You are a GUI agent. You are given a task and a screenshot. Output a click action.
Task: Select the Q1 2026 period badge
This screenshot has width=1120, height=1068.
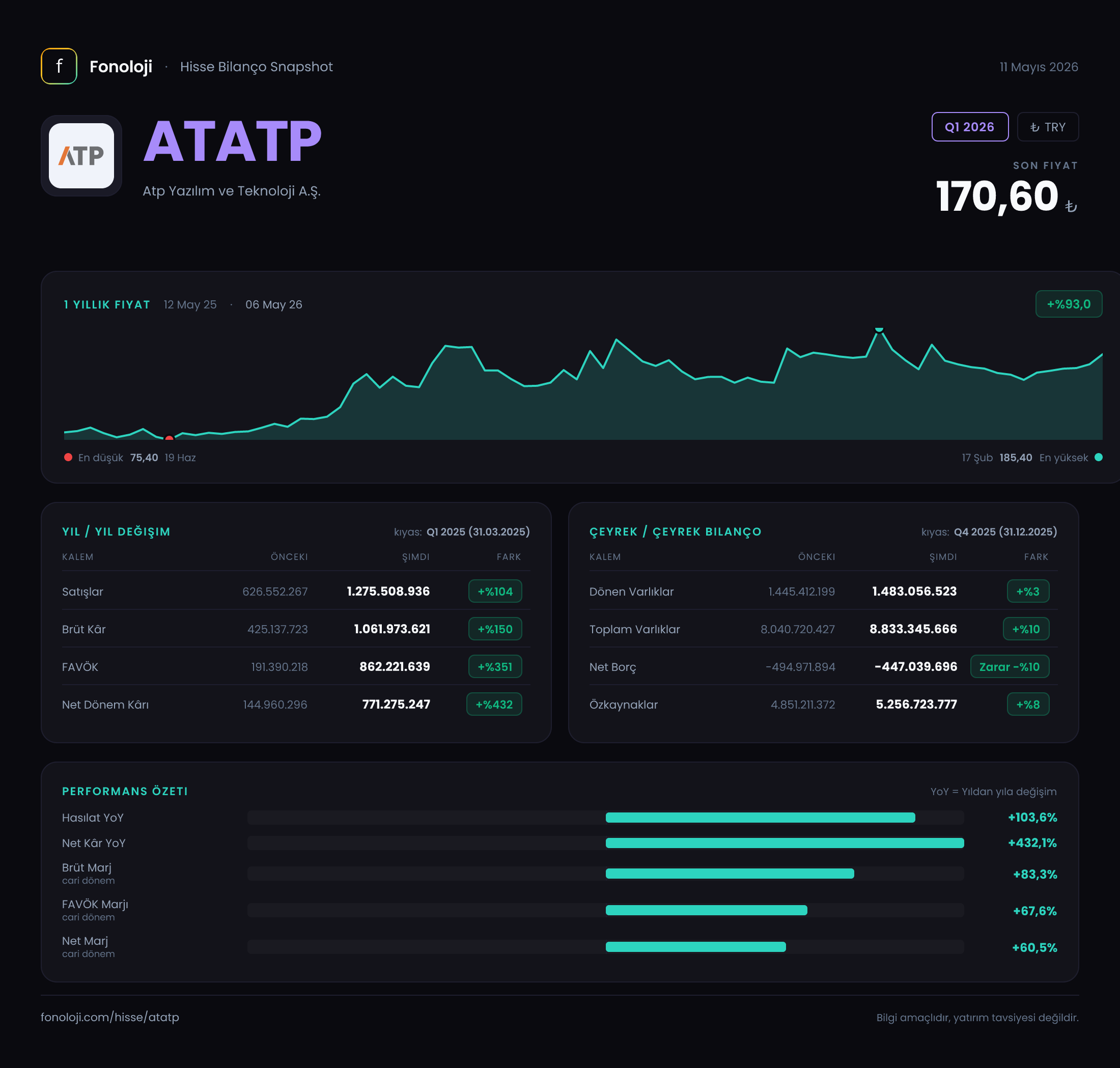[969, 127]
